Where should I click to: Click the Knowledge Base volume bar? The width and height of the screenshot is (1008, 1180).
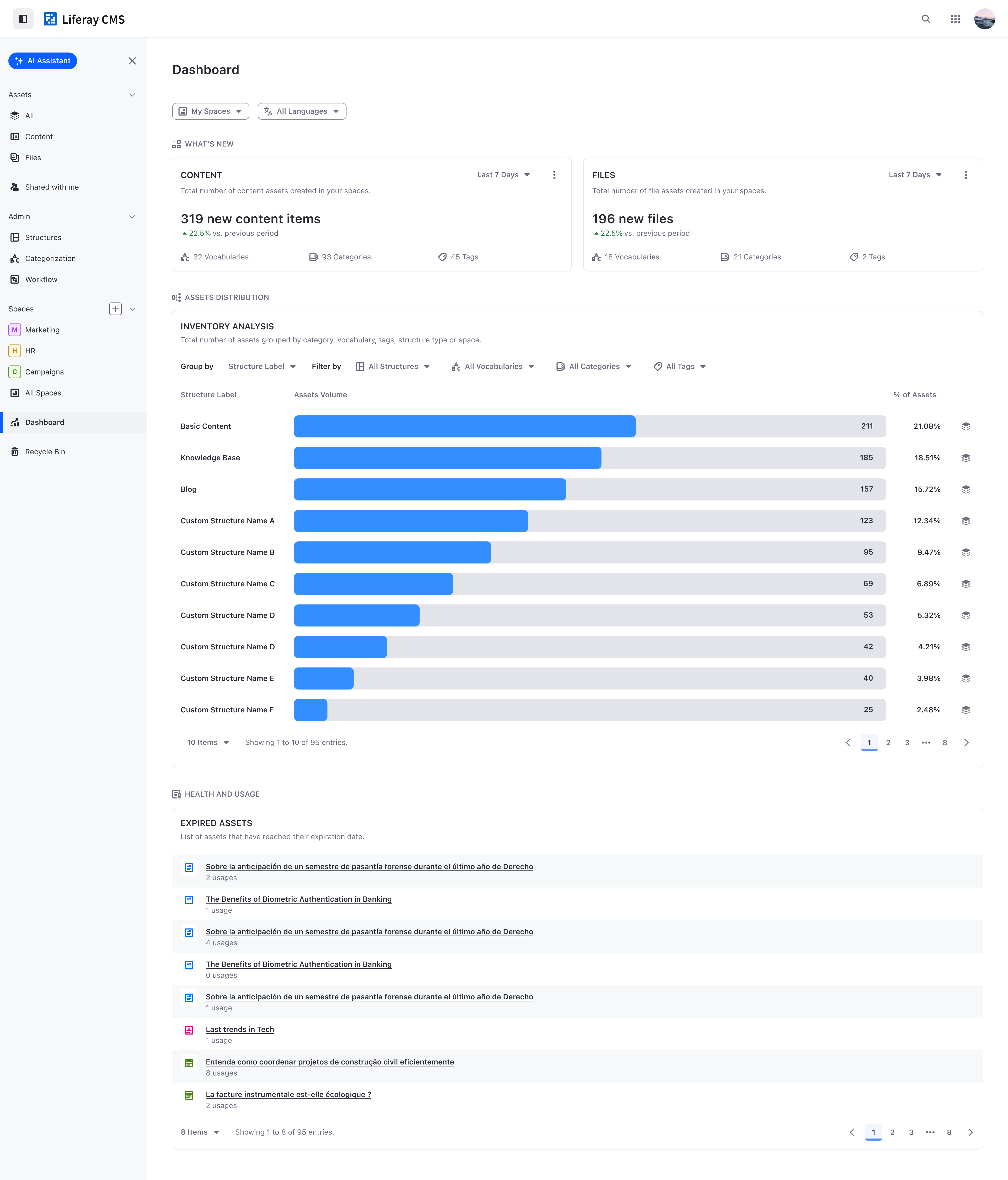pos(447,458)
